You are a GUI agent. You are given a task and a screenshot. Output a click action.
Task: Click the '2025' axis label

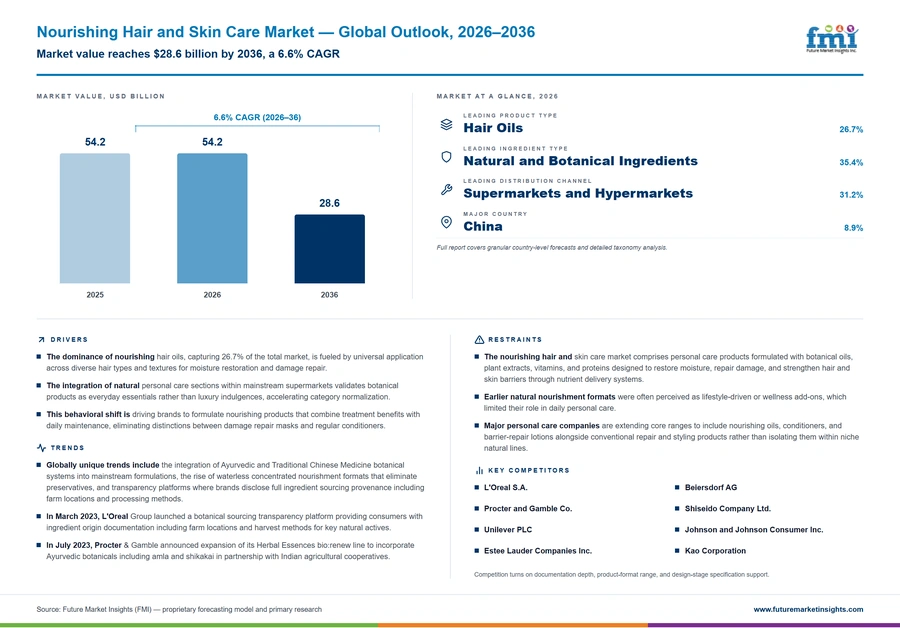pyautogui.click(x=95, y=294)
